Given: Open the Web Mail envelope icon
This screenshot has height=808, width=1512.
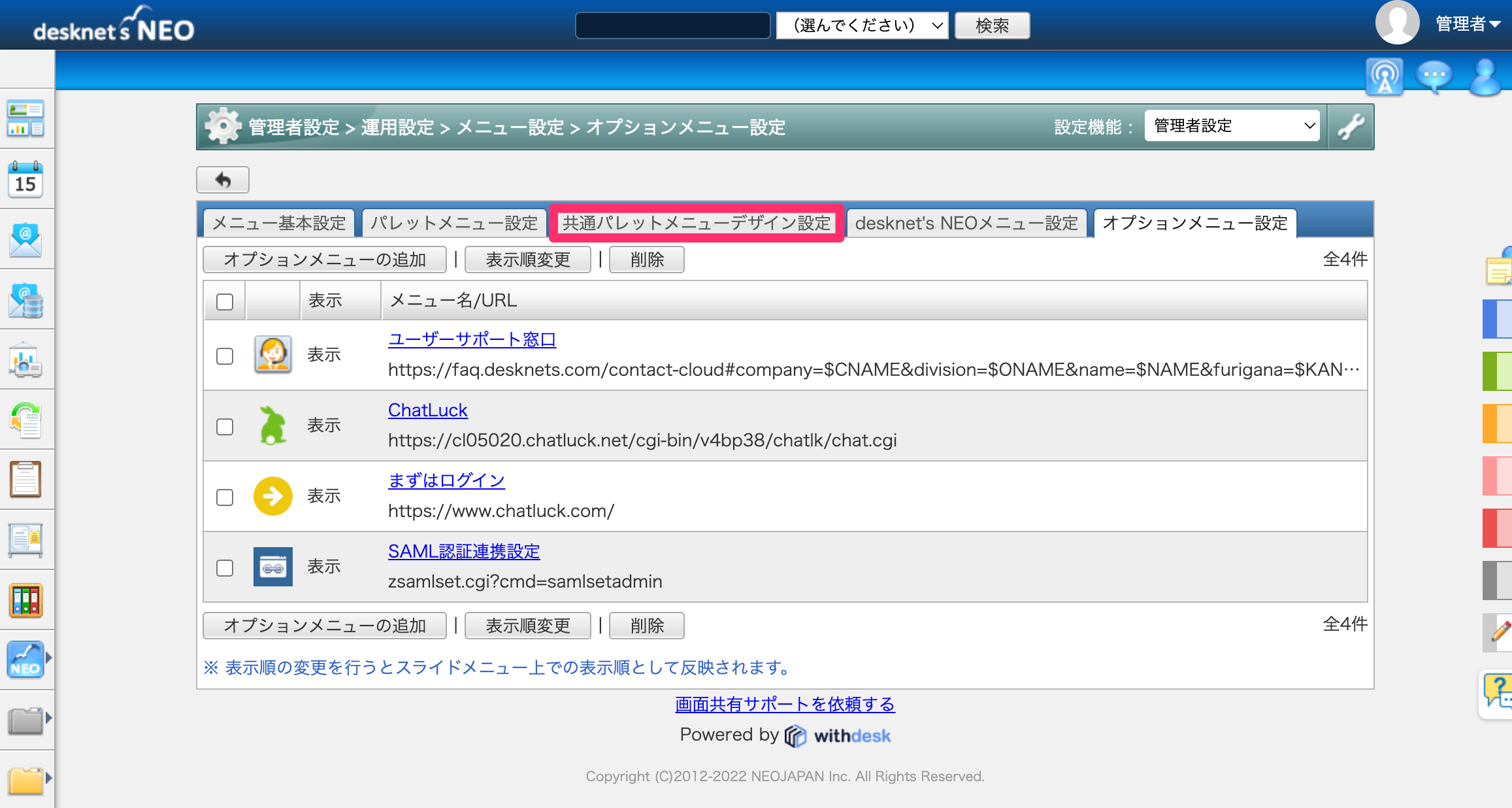Looking at the screenshot, I should click(x=25, y=239).
